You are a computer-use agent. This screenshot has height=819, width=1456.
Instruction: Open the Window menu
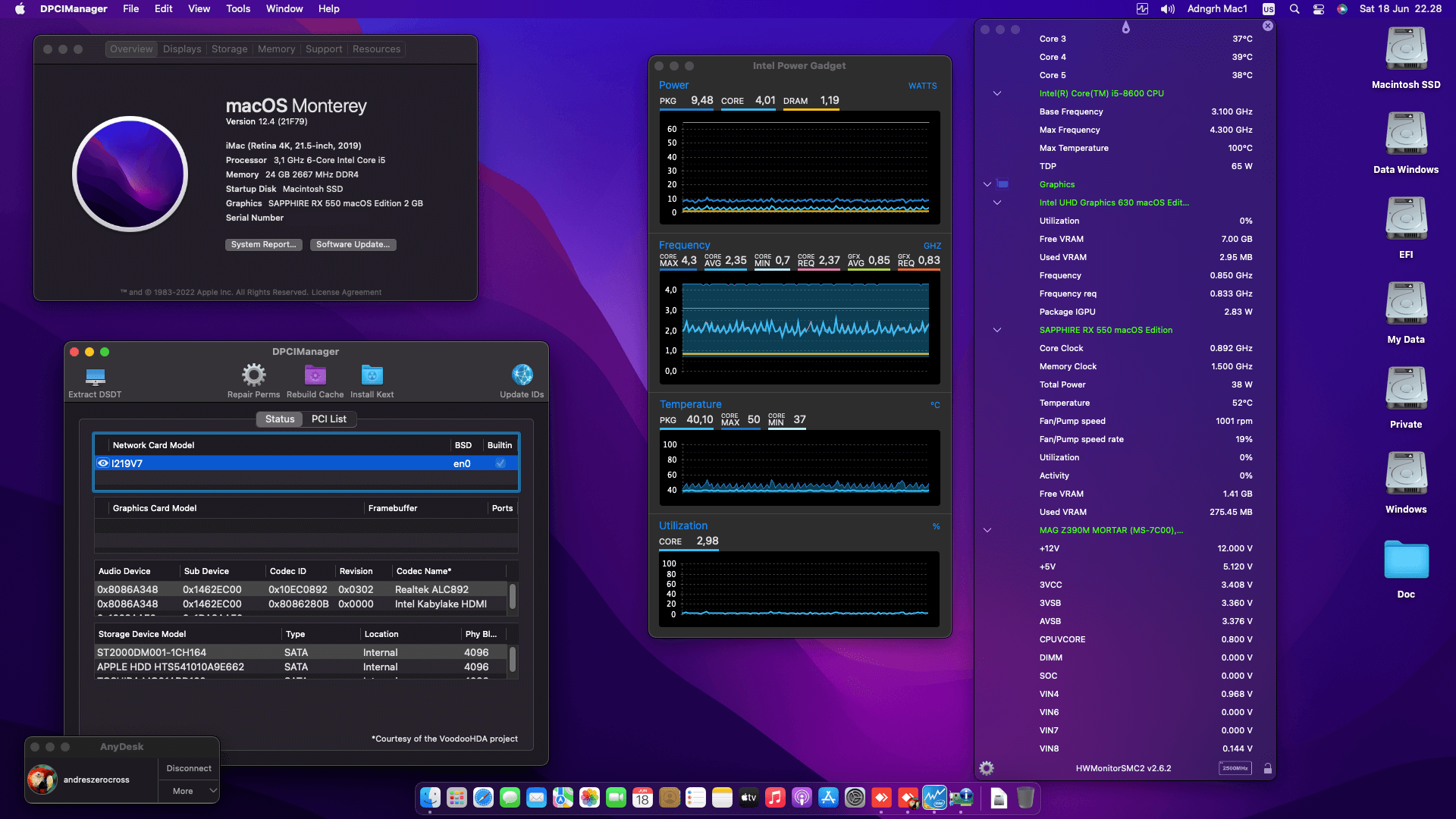point(284,9)
